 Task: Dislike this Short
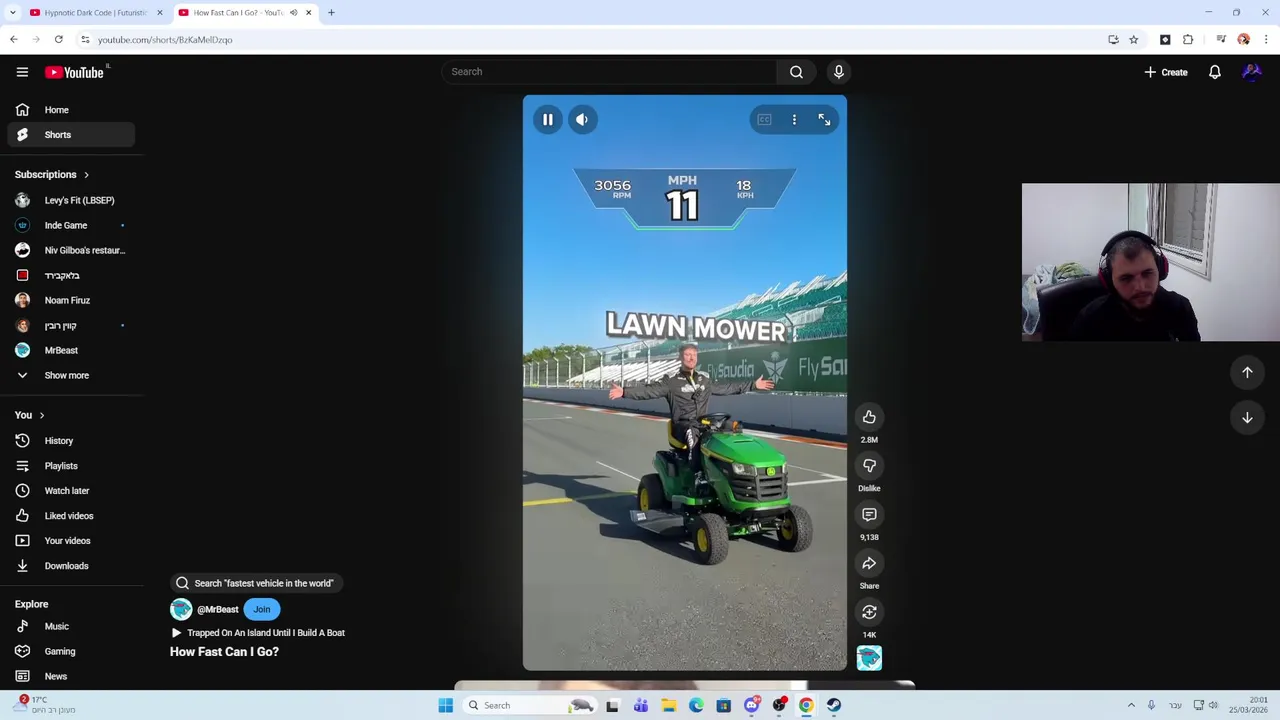869,466
